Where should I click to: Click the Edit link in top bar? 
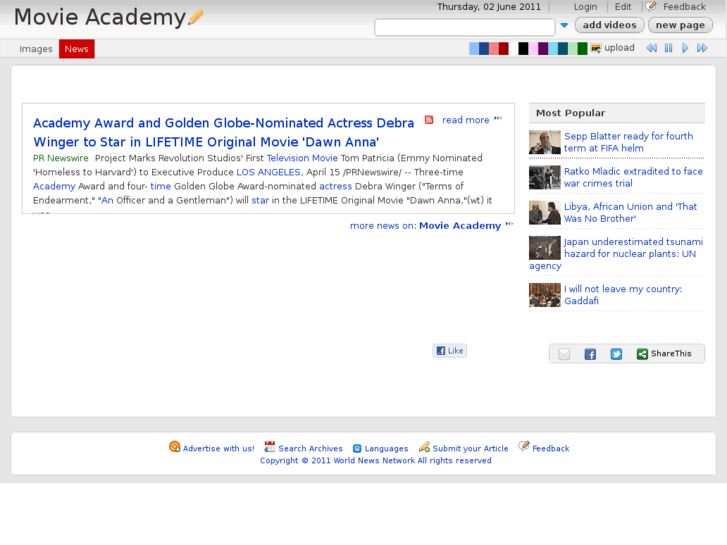coord(623,7)
